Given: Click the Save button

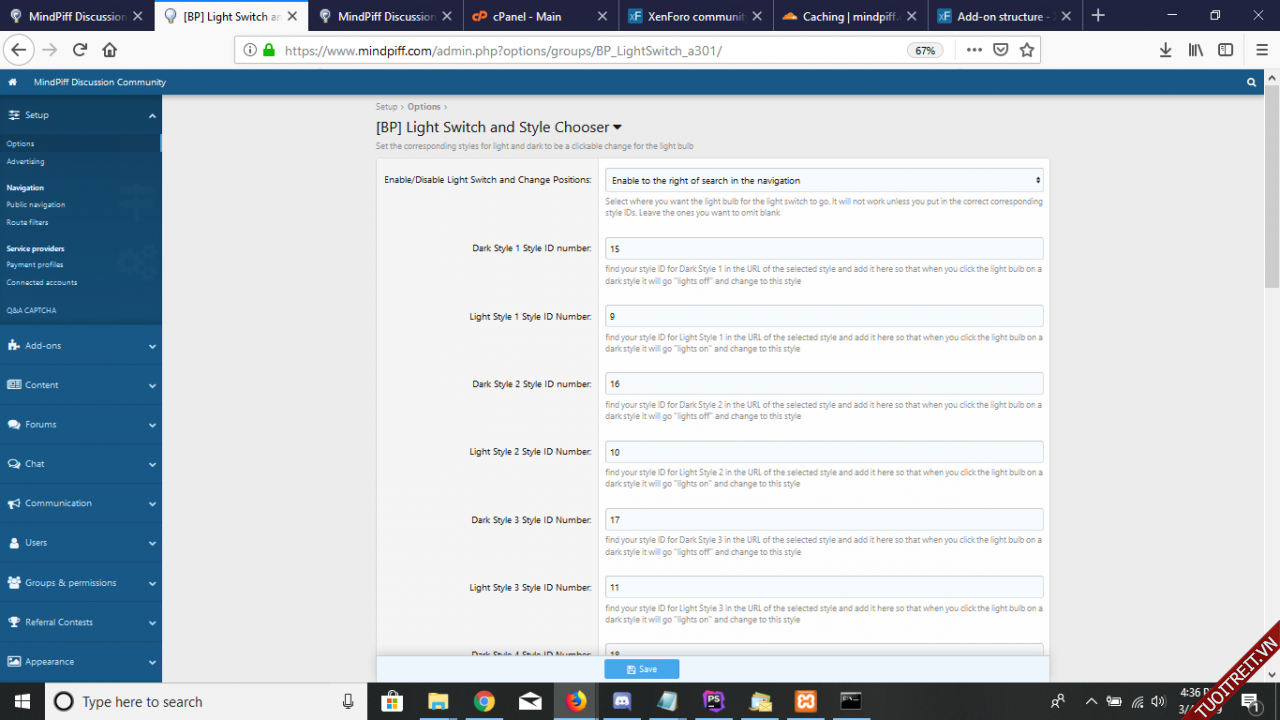Looking at the screenshot, I should pyautogui.click(x=641, y=669).
